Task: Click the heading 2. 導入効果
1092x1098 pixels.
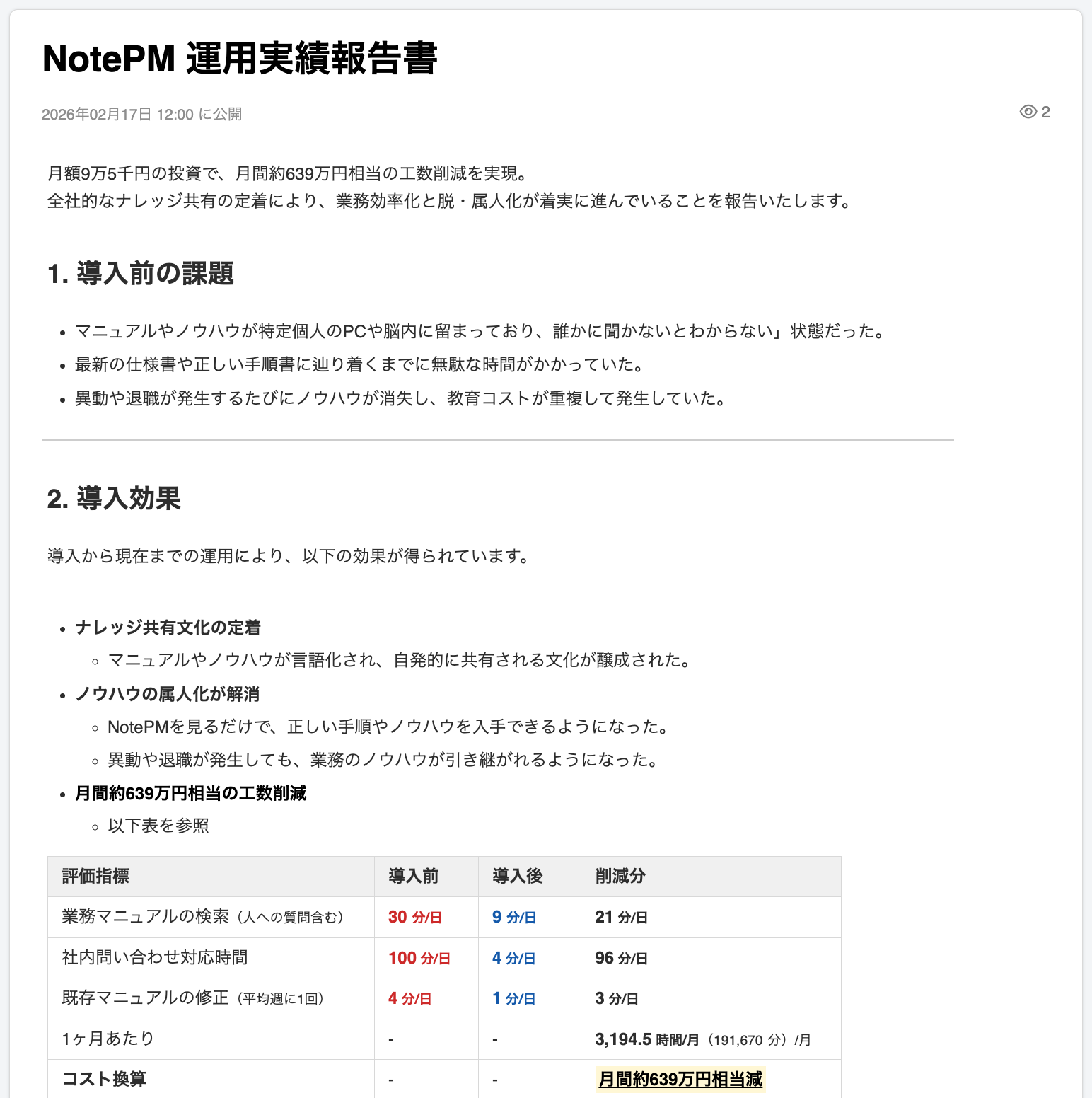Action: (x=114, y=499)
